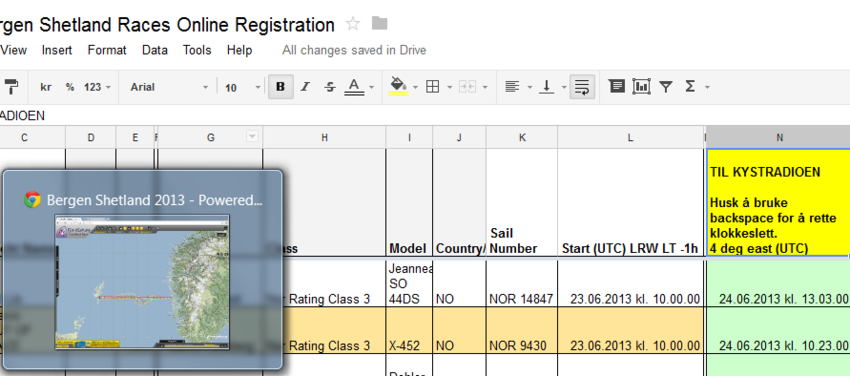The width and height of the screenshot is (850, 376).
Task: Expand the vertical align dropdown arrow
Action: [564, 87]
